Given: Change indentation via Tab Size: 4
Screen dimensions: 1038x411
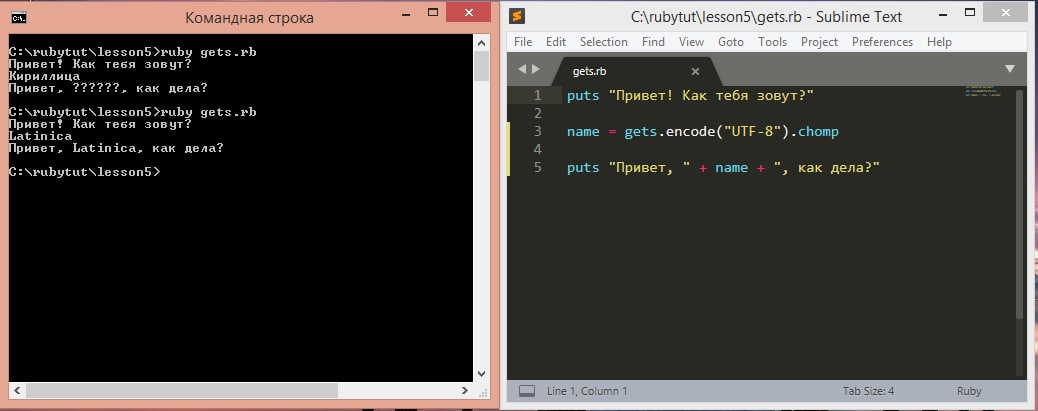Looking at the screenshot, I should (869, 391).
